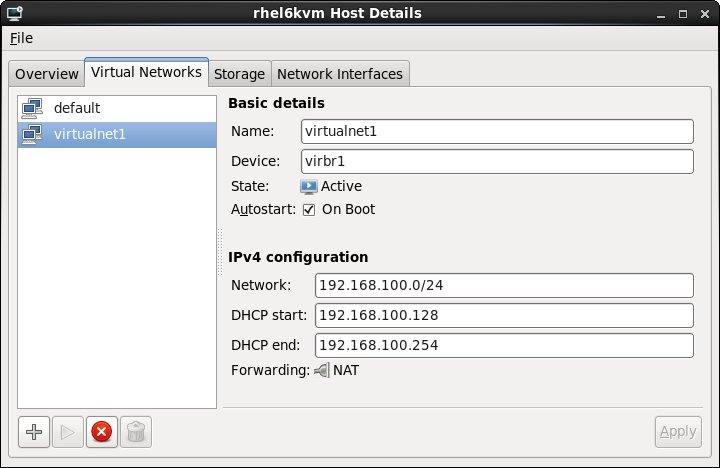Click the pane divider handle
720x468 pixels.
(x=219, y=252)
